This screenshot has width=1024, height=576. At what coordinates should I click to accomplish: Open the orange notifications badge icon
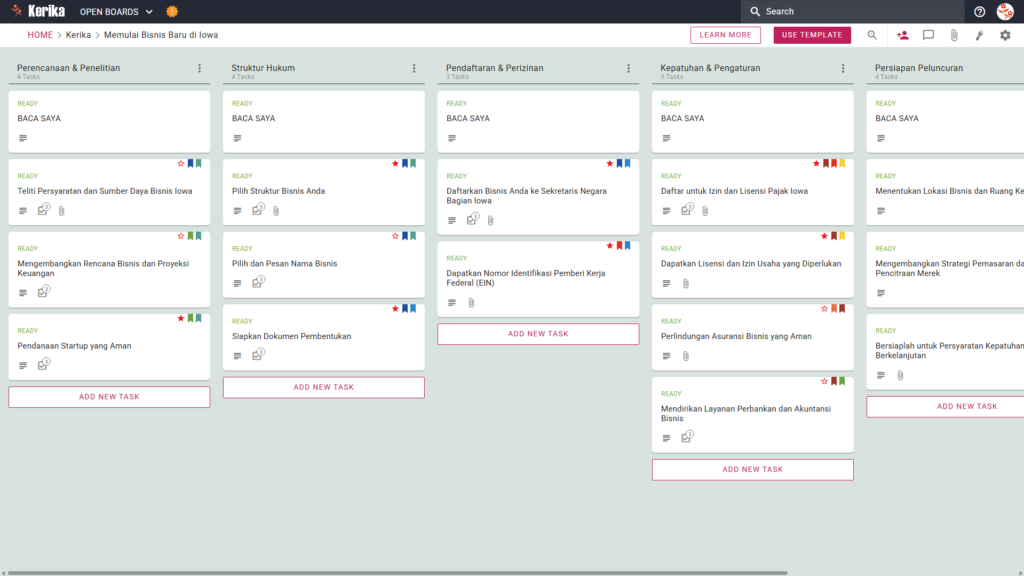(172, 11)
